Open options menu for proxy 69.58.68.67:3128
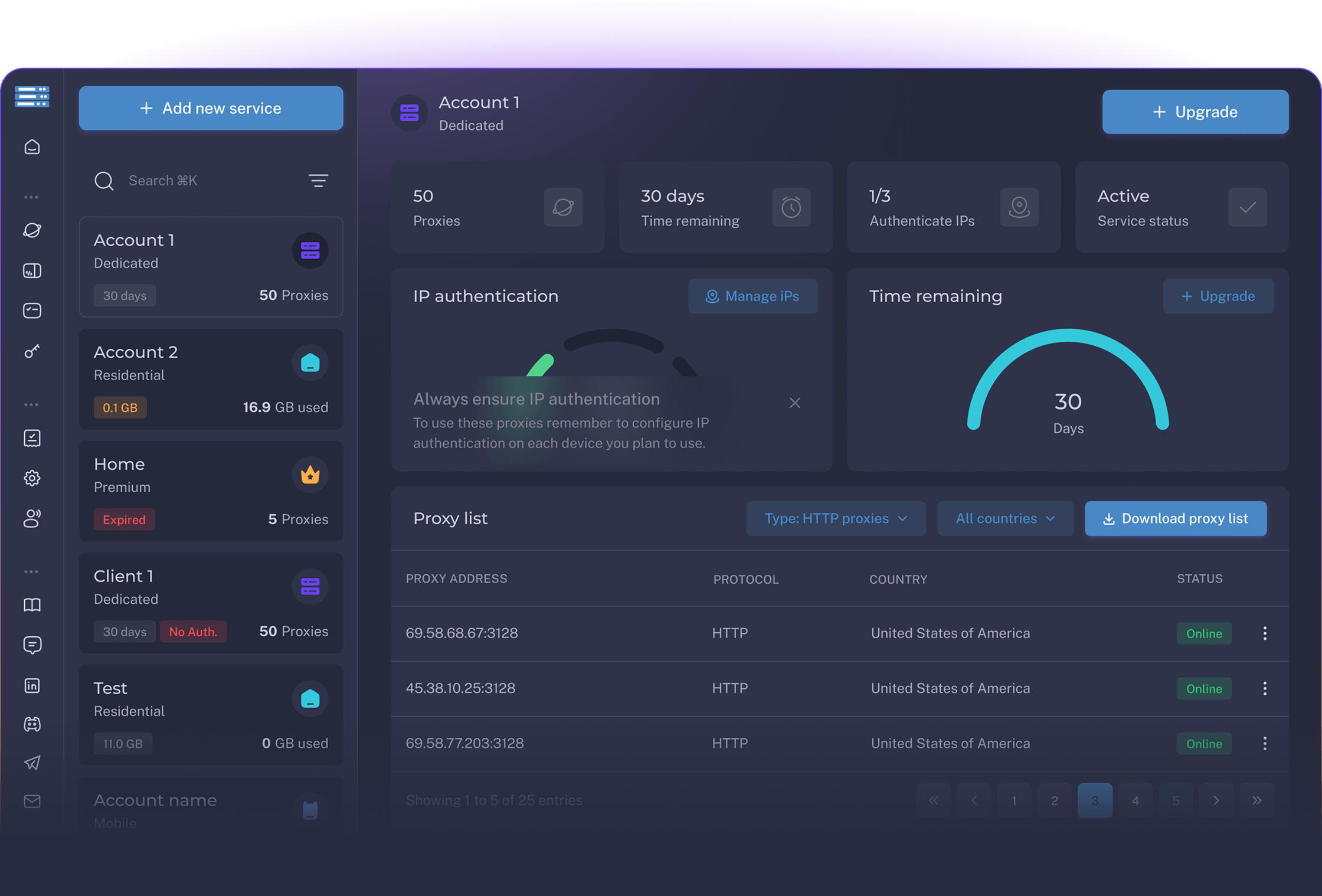The height and width of the screenshot is (896, 1322). coord(1265,633)
